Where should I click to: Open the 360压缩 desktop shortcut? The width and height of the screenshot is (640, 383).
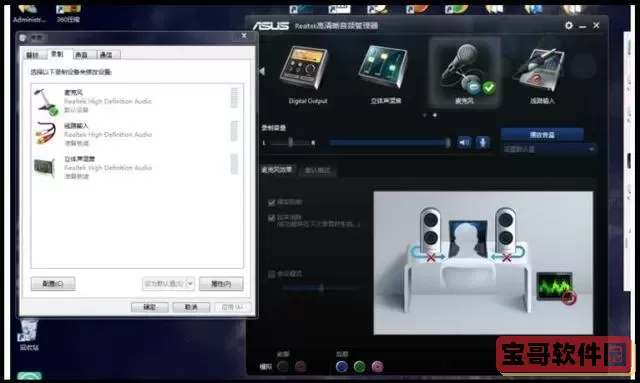coord(68,13)
